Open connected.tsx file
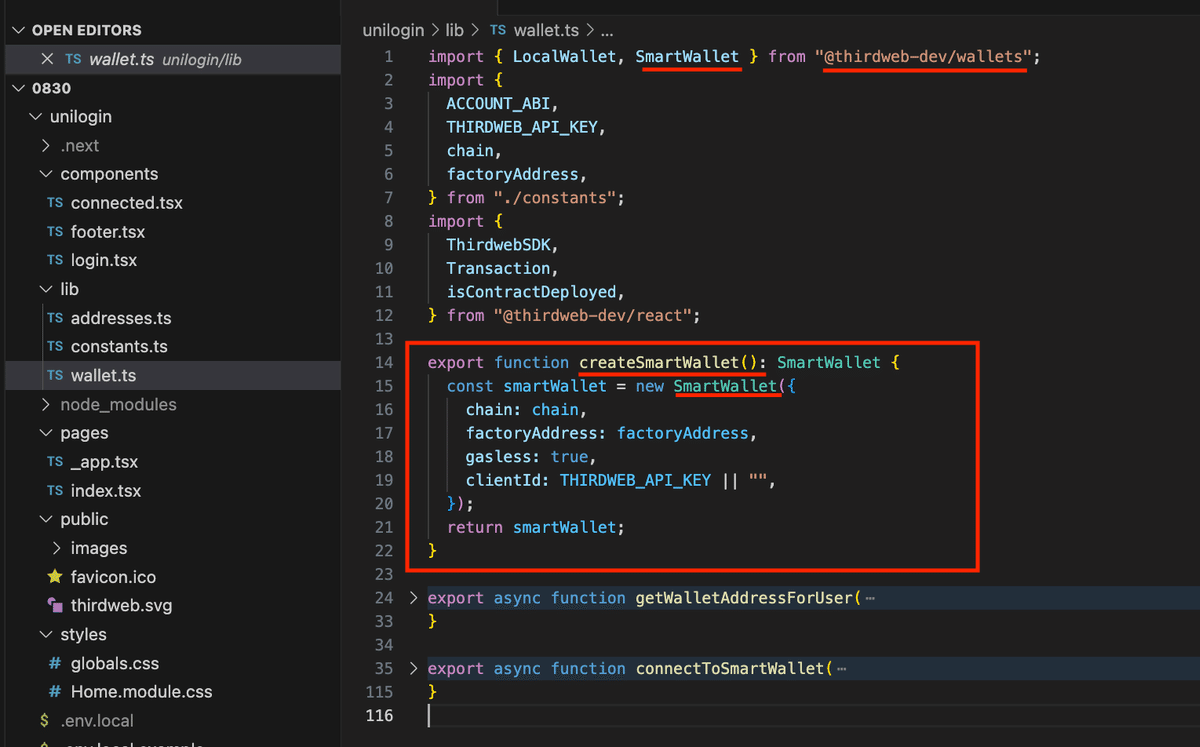 (127, 203)
